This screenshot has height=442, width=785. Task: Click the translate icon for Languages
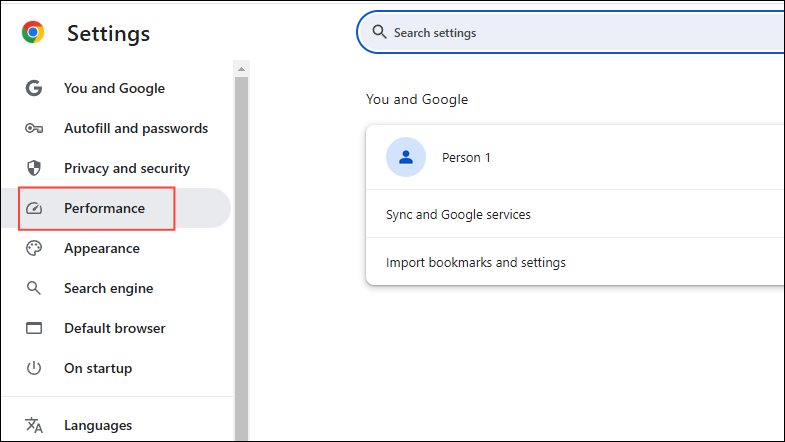pyautogui.click(x=34, y=425)
